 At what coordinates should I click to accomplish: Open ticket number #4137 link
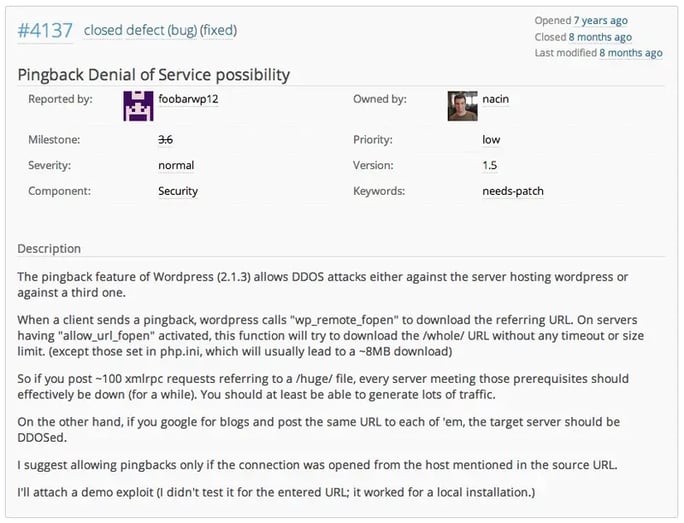45,30
